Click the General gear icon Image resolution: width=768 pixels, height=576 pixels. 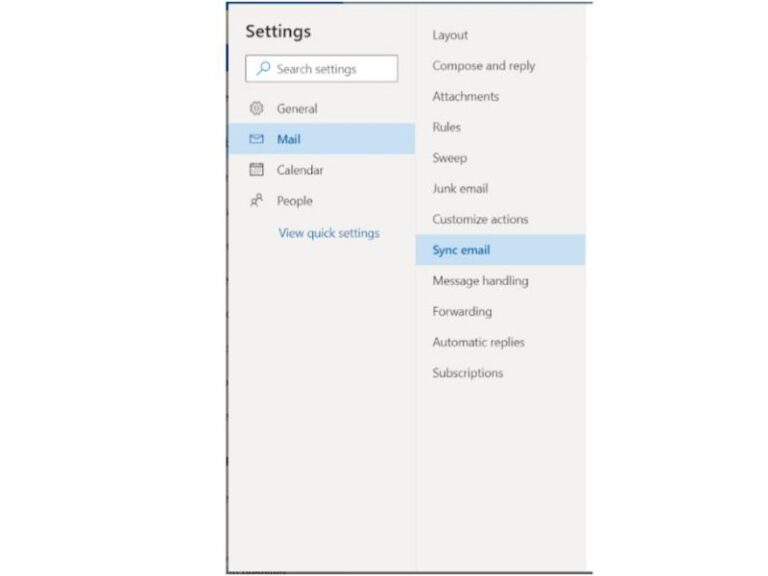(256, 108)
